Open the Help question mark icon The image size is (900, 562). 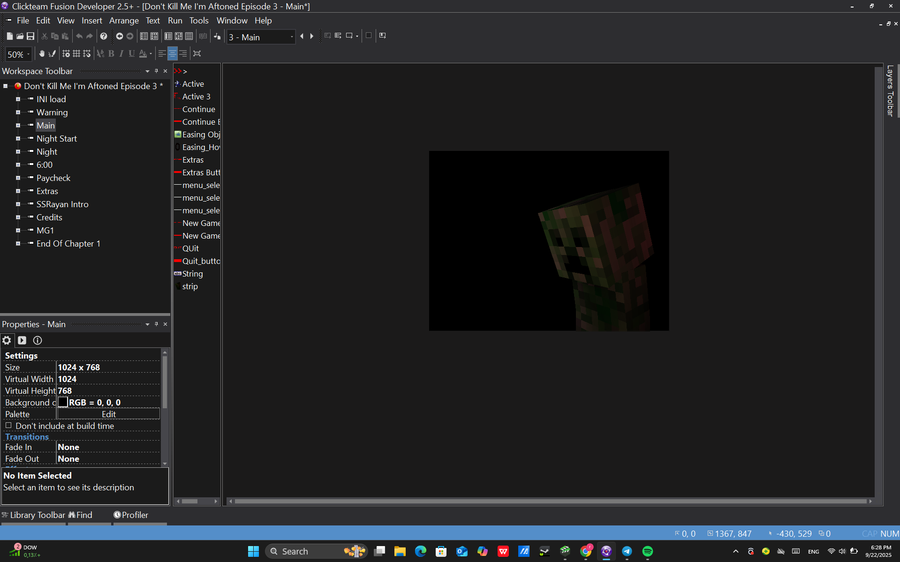[x=103, y=36]
